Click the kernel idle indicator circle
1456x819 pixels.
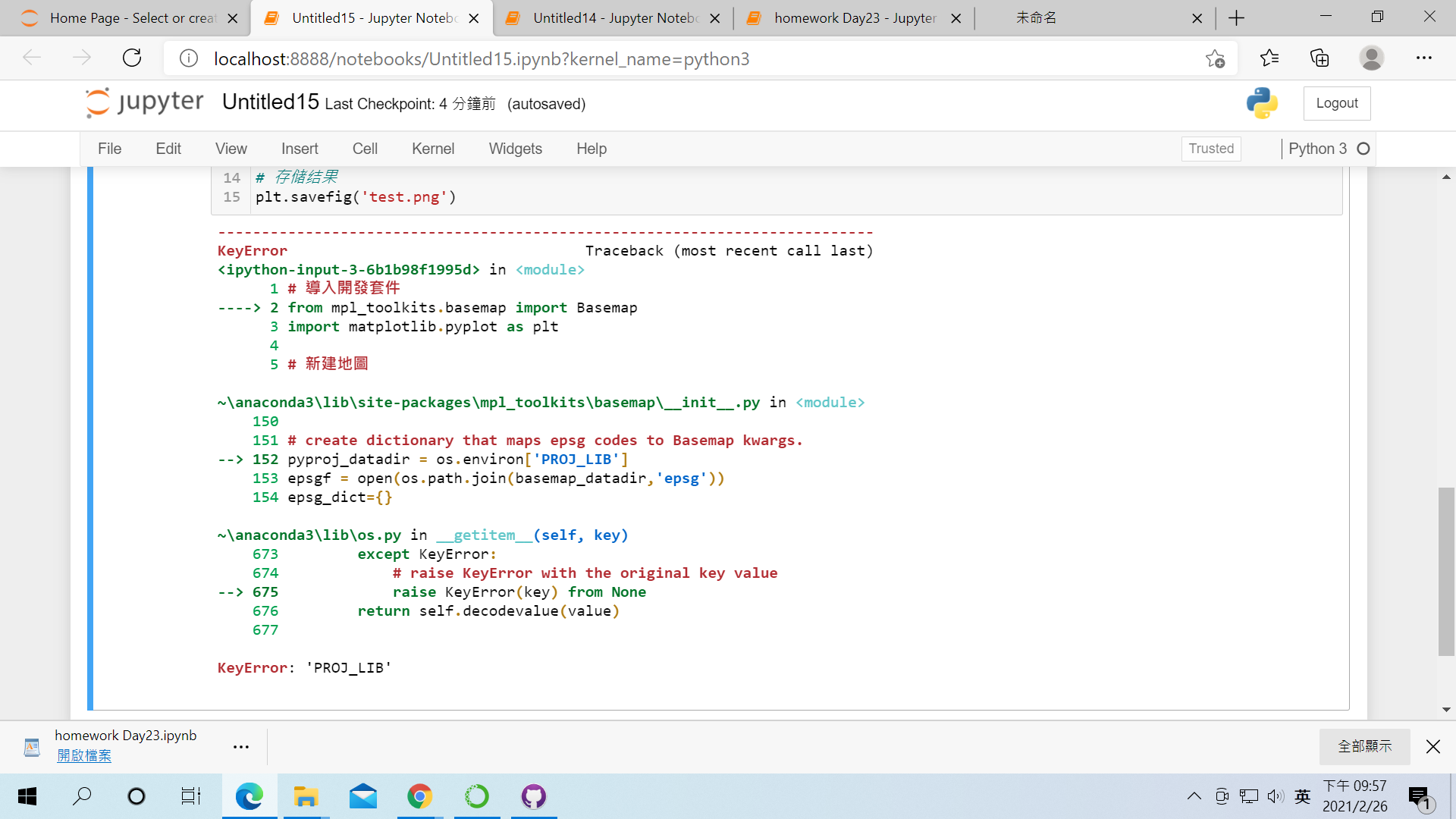pos(1363,149)
